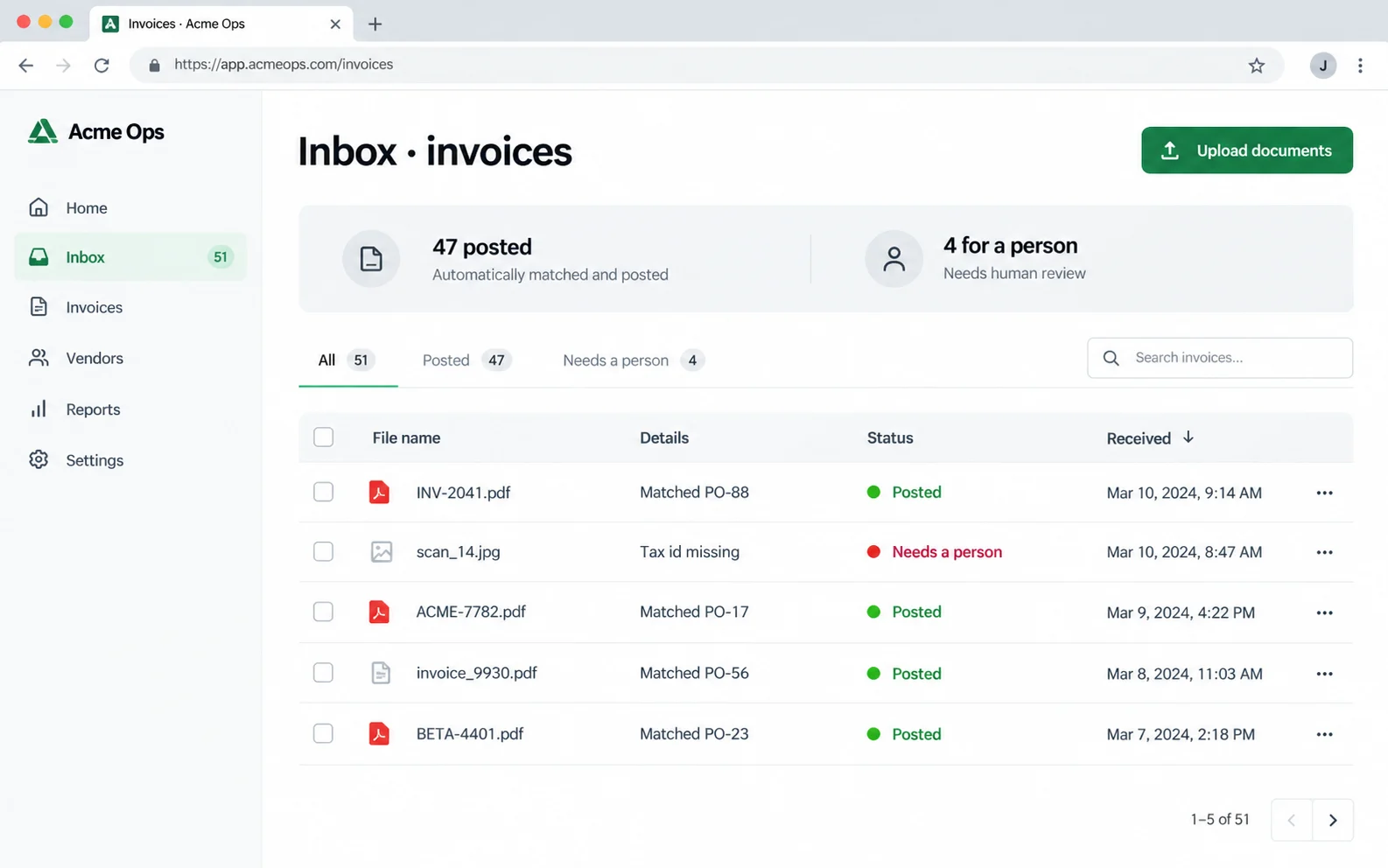Bookmark this page with the star icon
Viewport: 1388px width, 868px height.
[x=1257, y=65]
